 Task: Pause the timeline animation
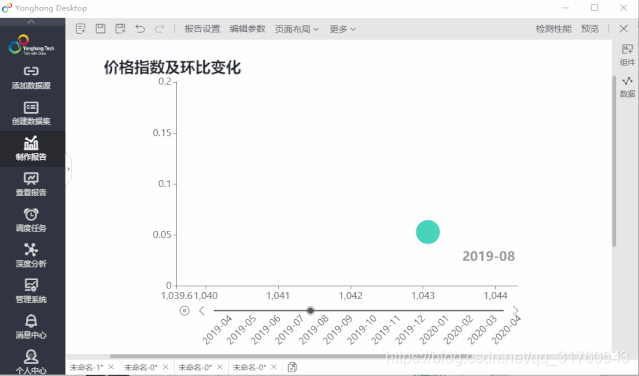point(185,311)
